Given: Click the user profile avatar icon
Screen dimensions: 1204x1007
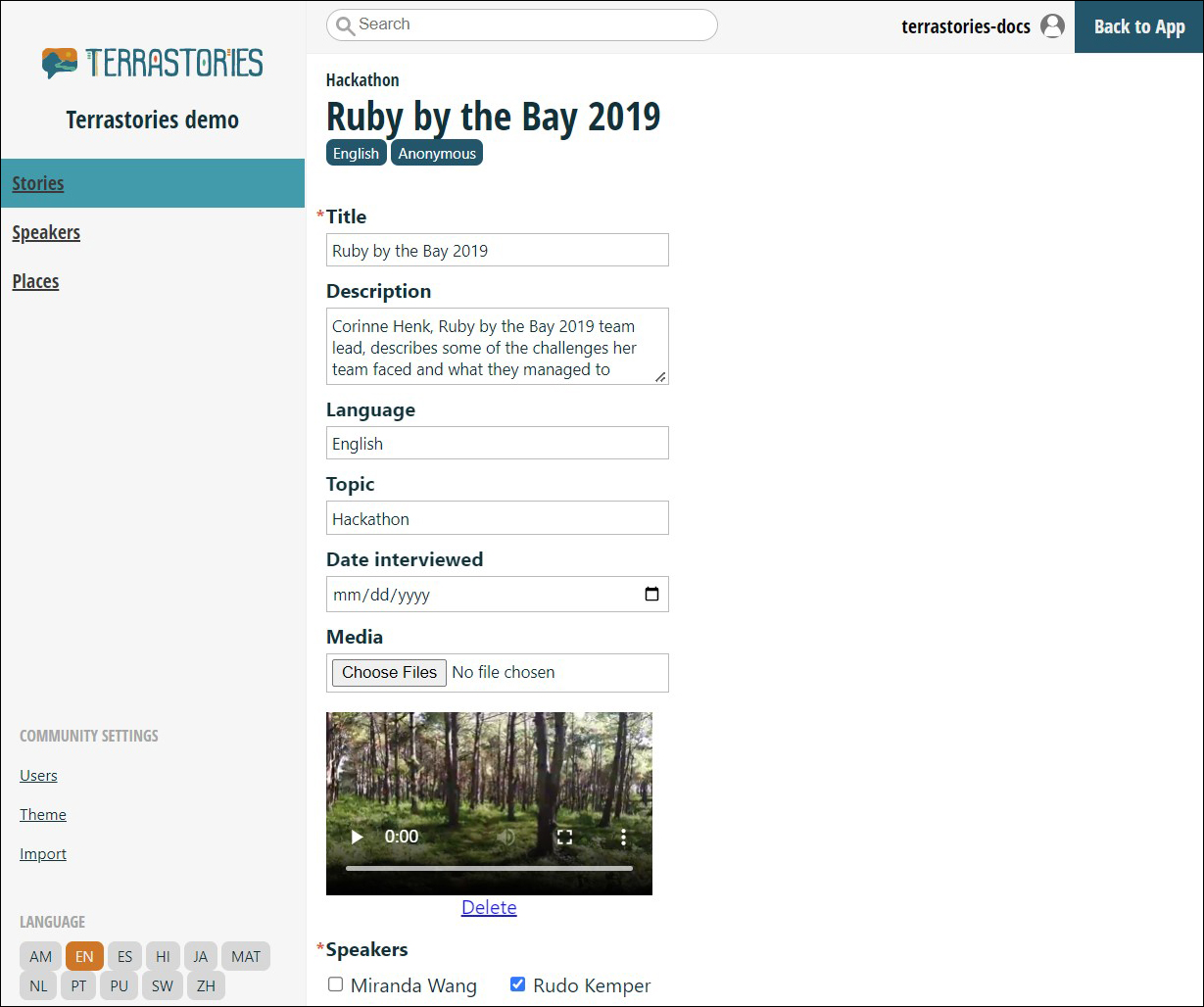Looking at the screenshot, I should [1052, 26].
